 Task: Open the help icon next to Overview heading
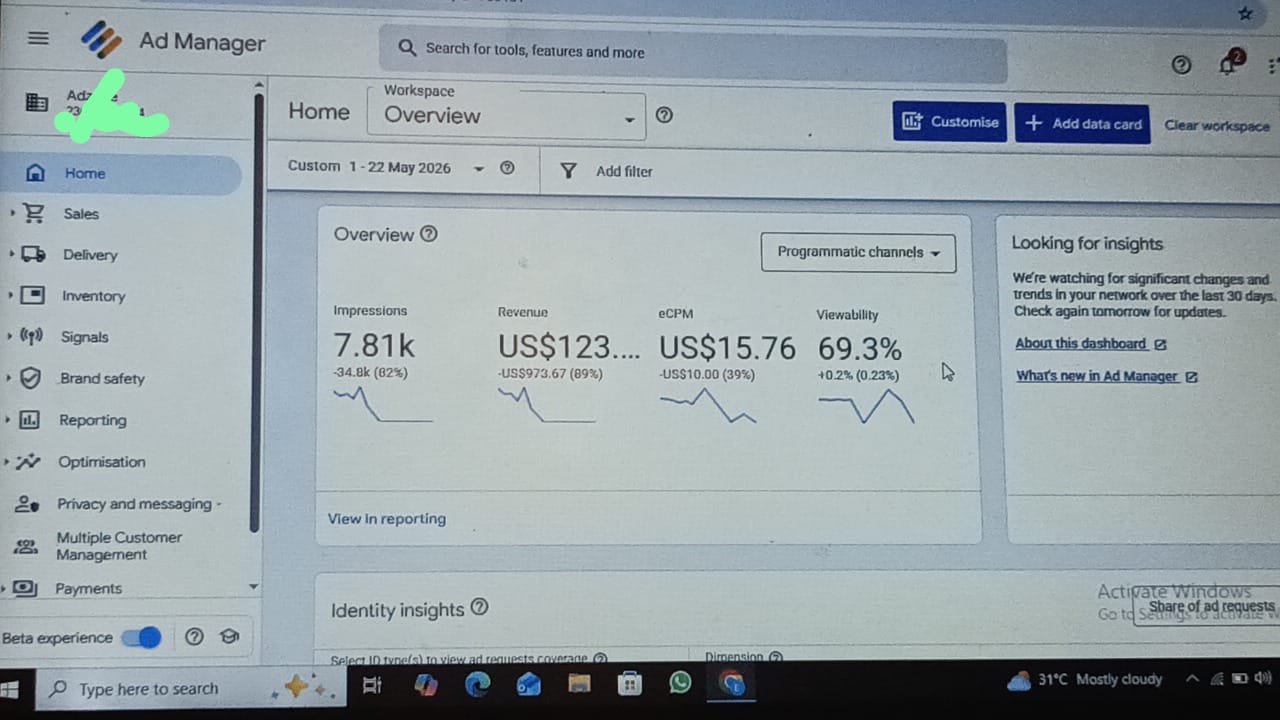pyautogui.click(x=429, y=234)
